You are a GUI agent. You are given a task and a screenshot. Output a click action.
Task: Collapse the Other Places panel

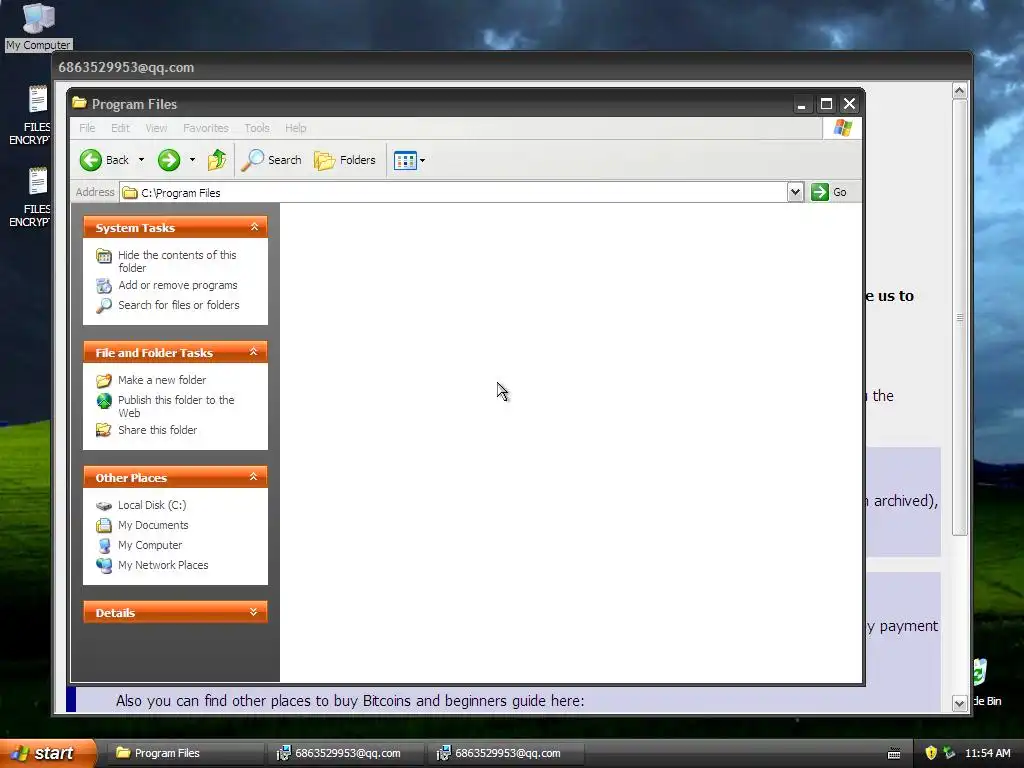[254, 477]
